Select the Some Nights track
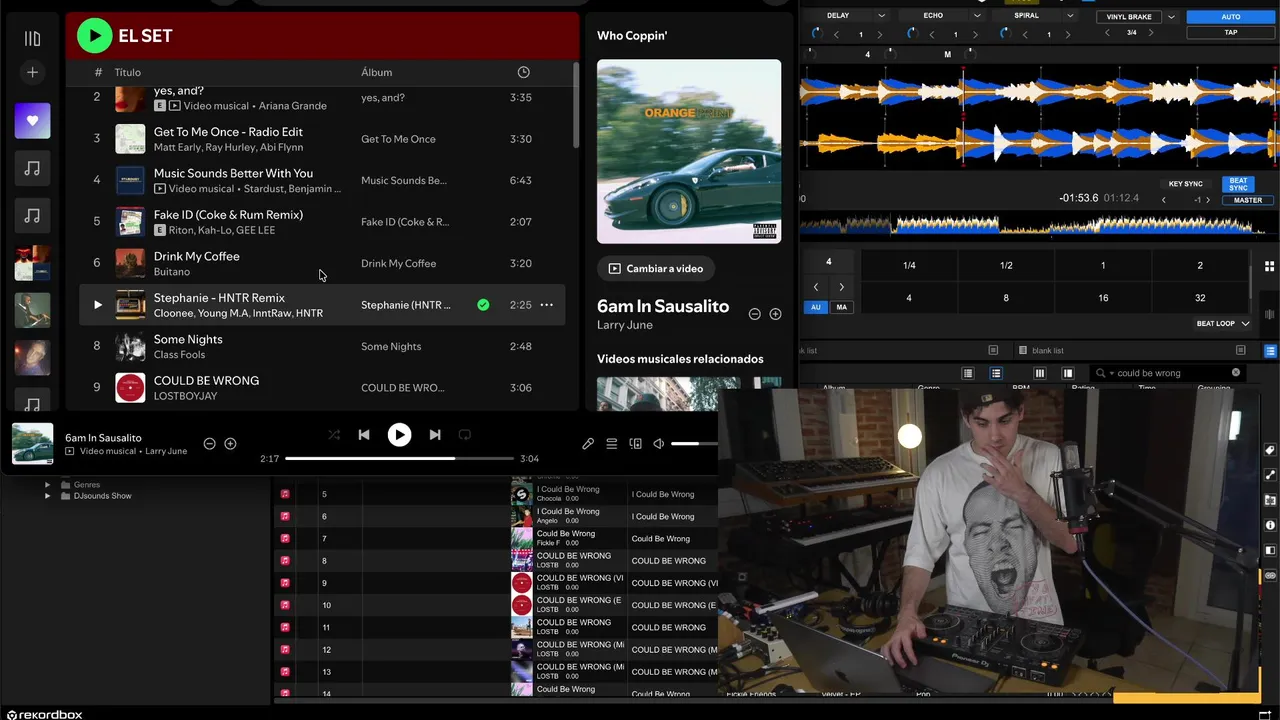The width and height of the screenshot is (1280, 720). pyautogui.click(x=322, y=346)
